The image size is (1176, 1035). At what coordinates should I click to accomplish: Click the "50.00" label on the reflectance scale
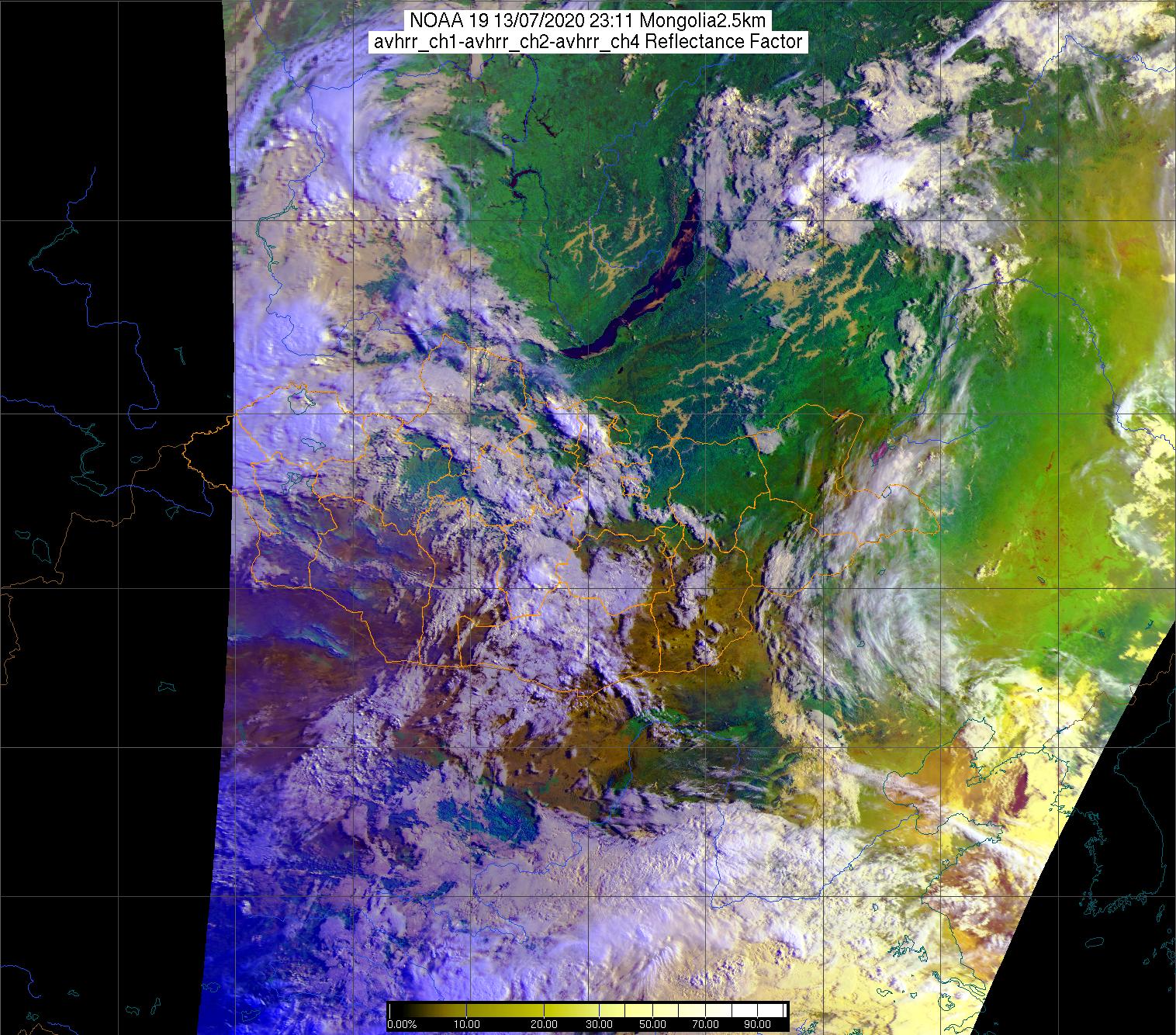[653, 1024]
